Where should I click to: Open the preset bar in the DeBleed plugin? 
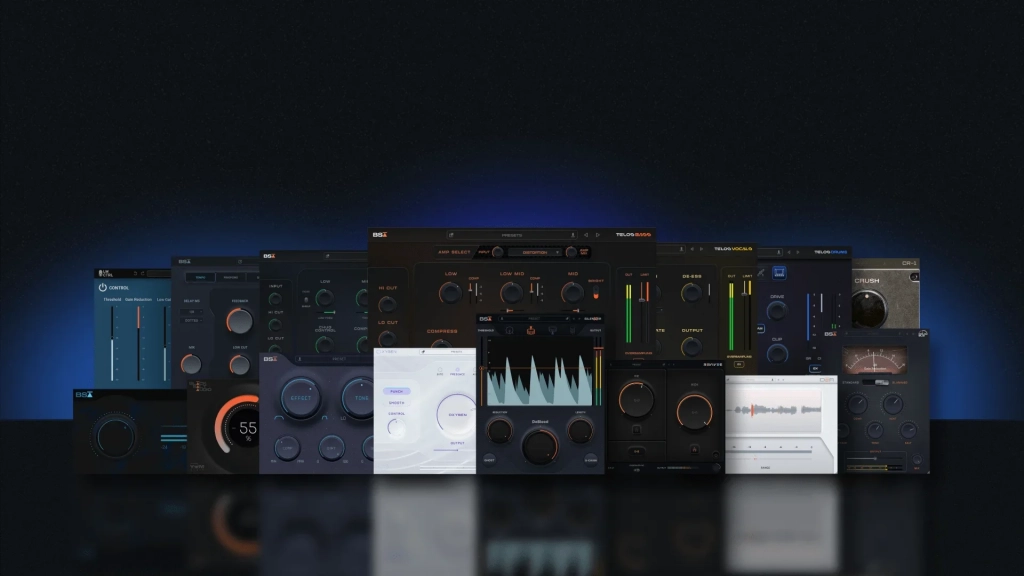(534, 319)
